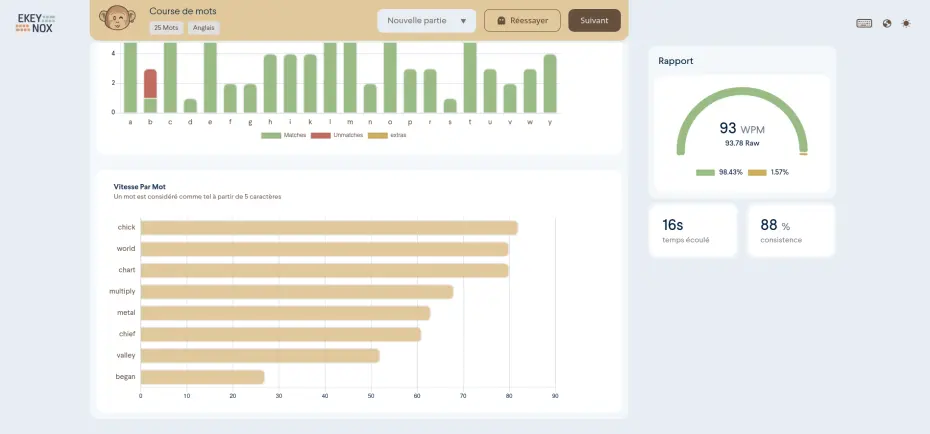Open the keyboard settings icon
This screenshot has width=930, height=434.
[x=864, y=23]
